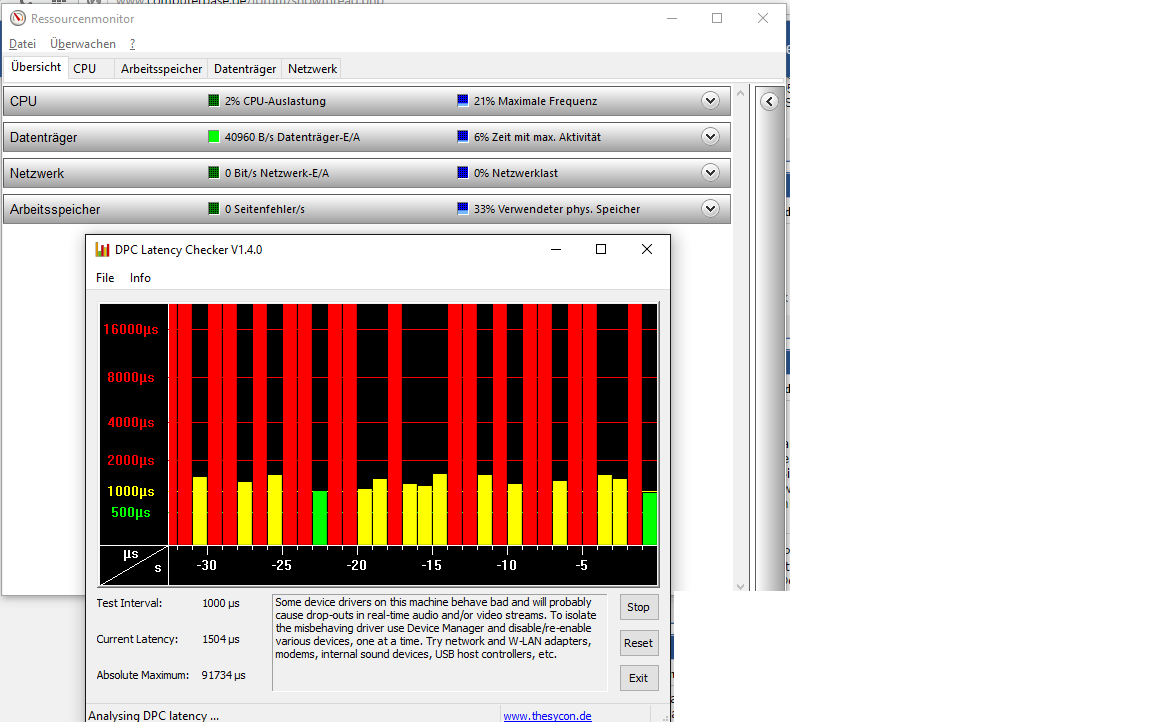Expand the Arbeitsspeicher section chevron
The width and height of the screenshot is (1152, 722).
[710, 209]
